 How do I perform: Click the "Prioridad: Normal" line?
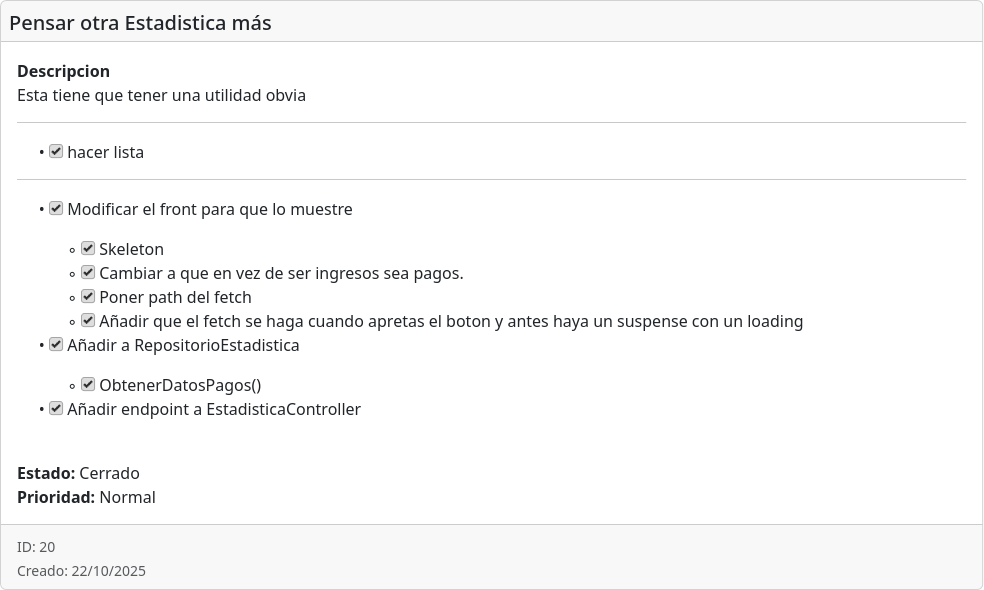click(86, 497)
